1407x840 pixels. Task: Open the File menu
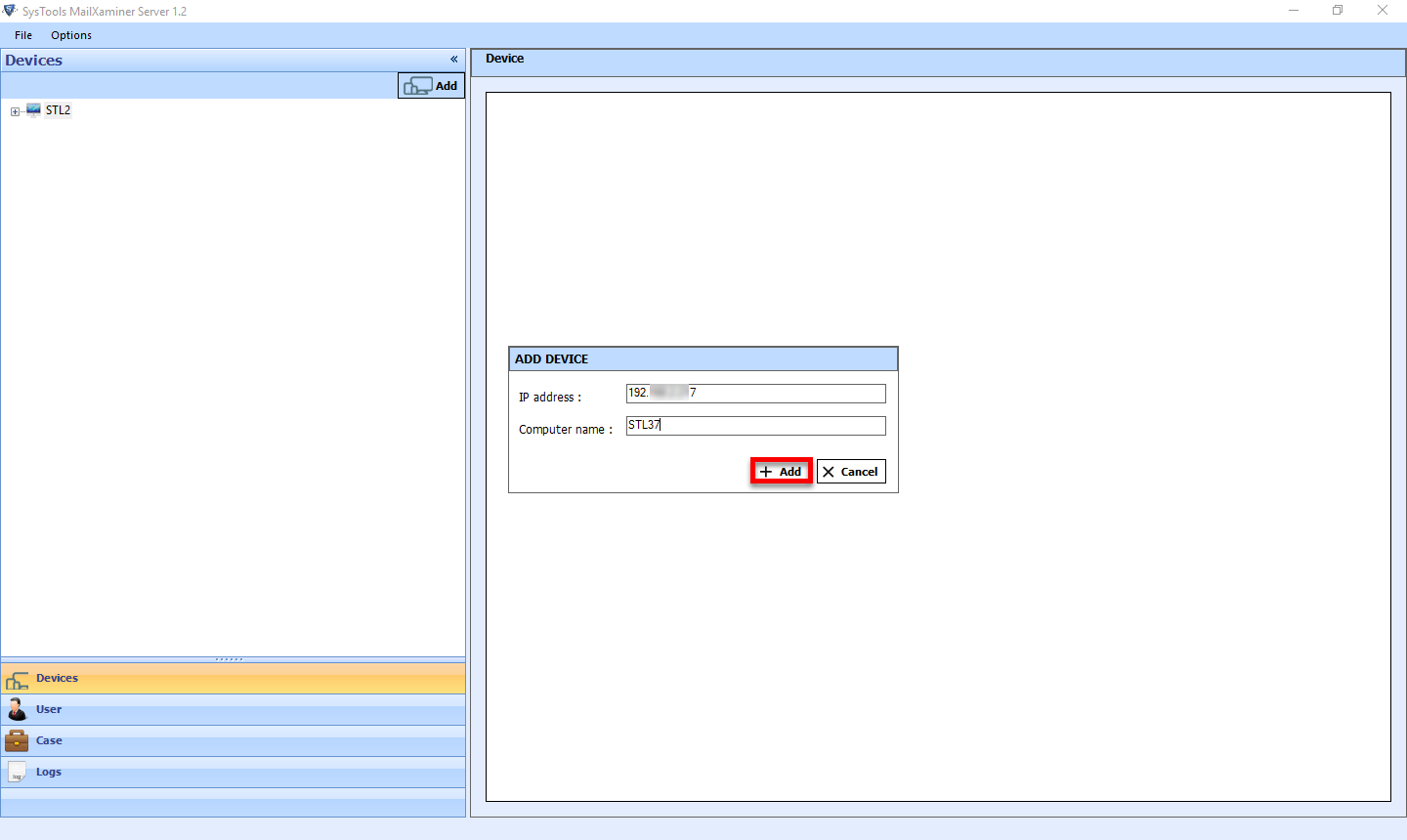(23, 35)
